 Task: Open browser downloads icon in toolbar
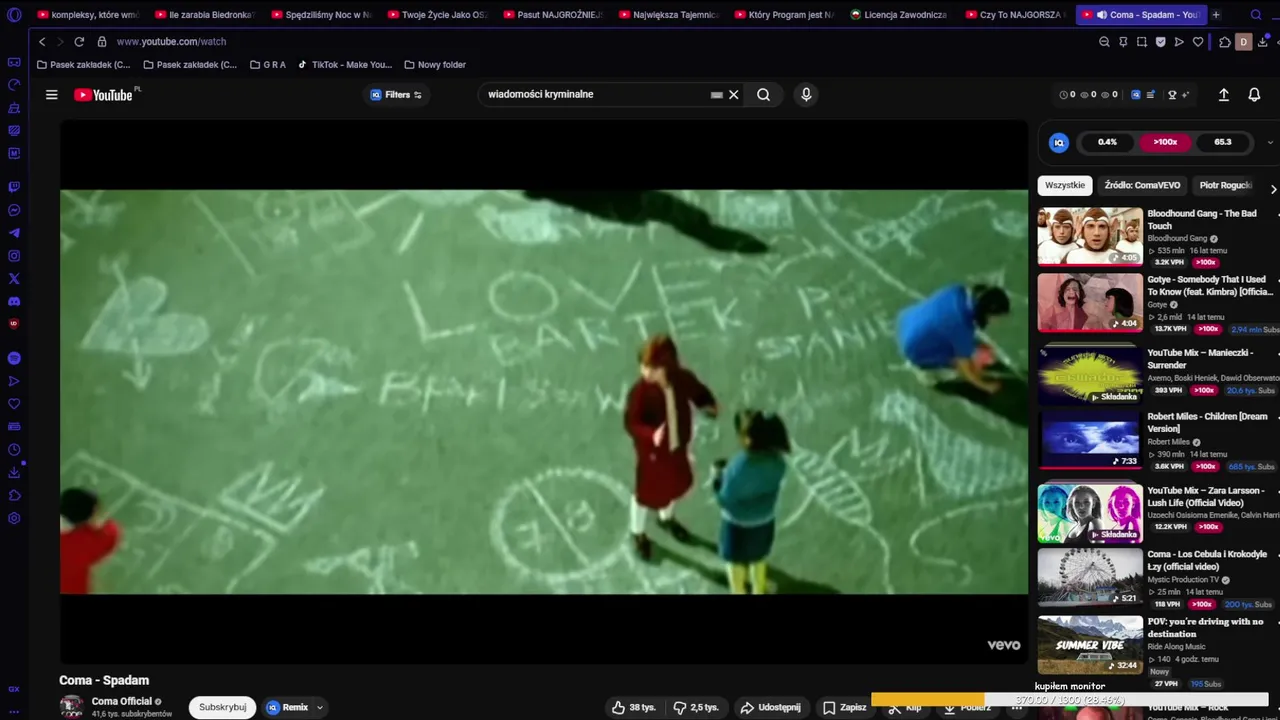[x=1263, y=42]
